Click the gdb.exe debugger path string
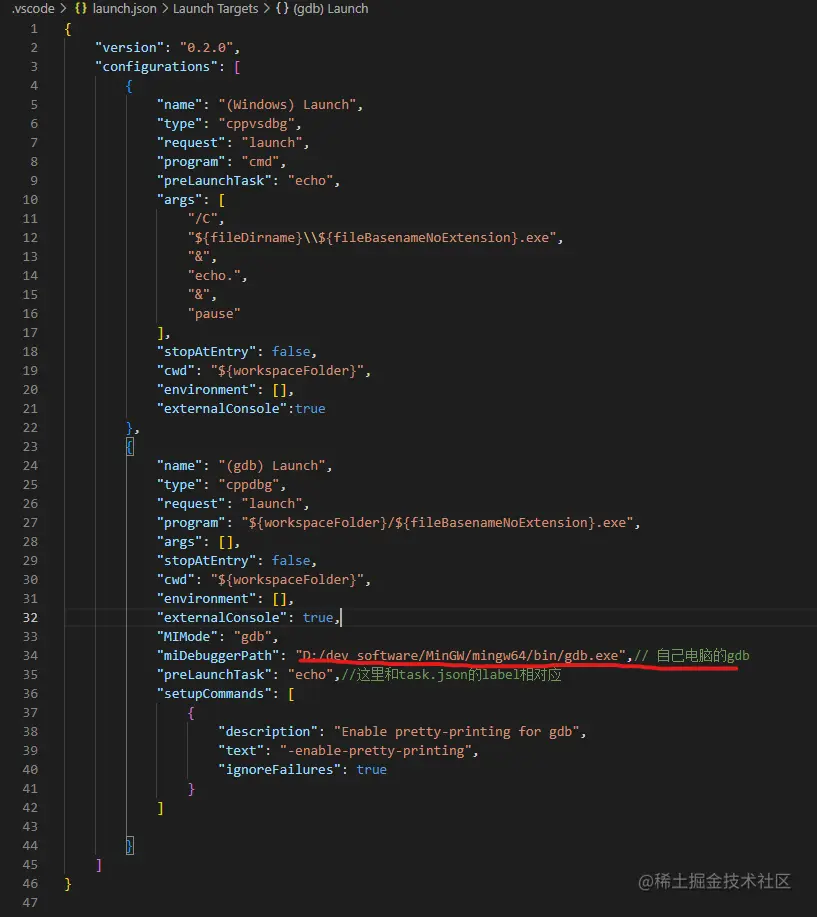The image size is (817, 917). tap(460, 656)
